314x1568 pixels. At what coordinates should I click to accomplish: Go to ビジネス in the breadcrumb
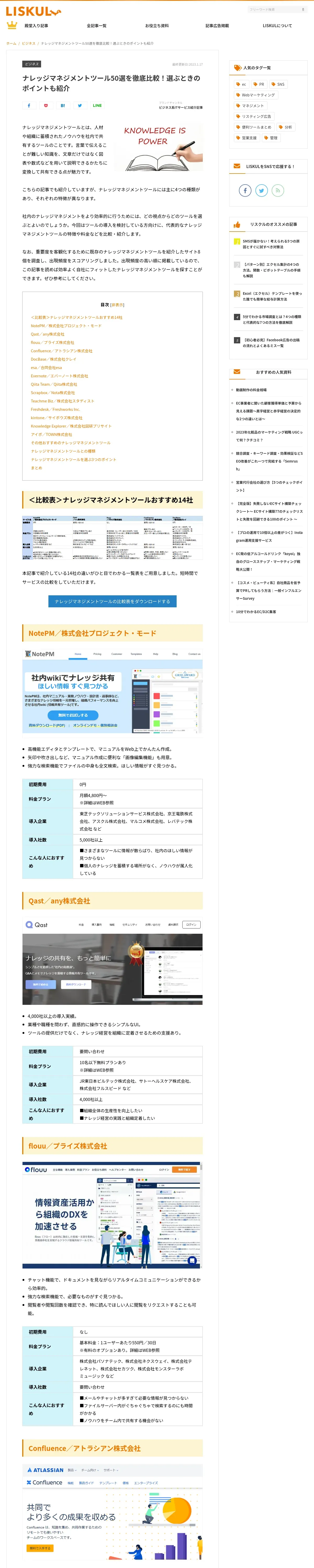(29, 43)
